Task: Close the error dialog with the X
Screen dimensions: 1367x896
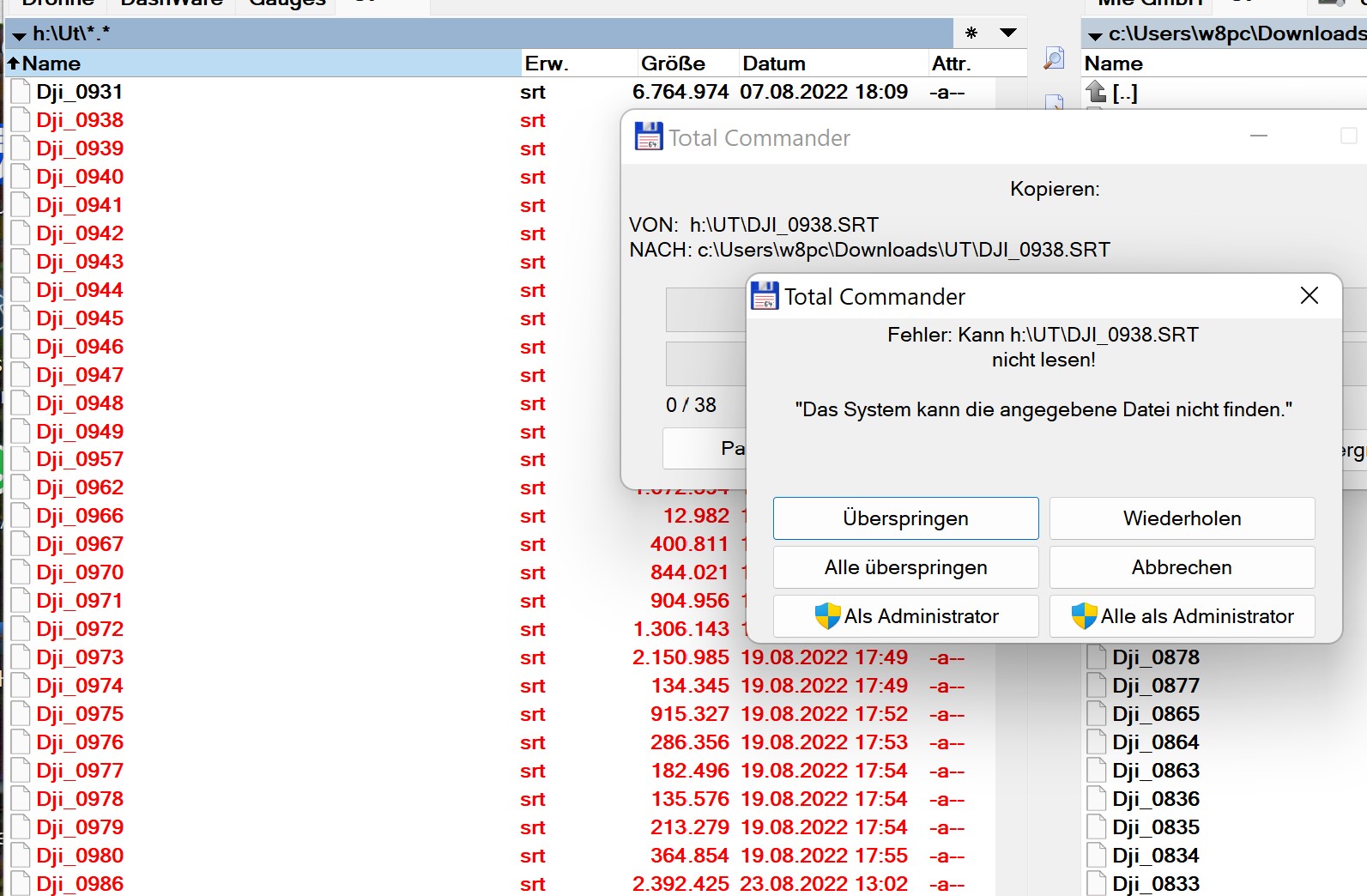Action: click(1309, 295)
